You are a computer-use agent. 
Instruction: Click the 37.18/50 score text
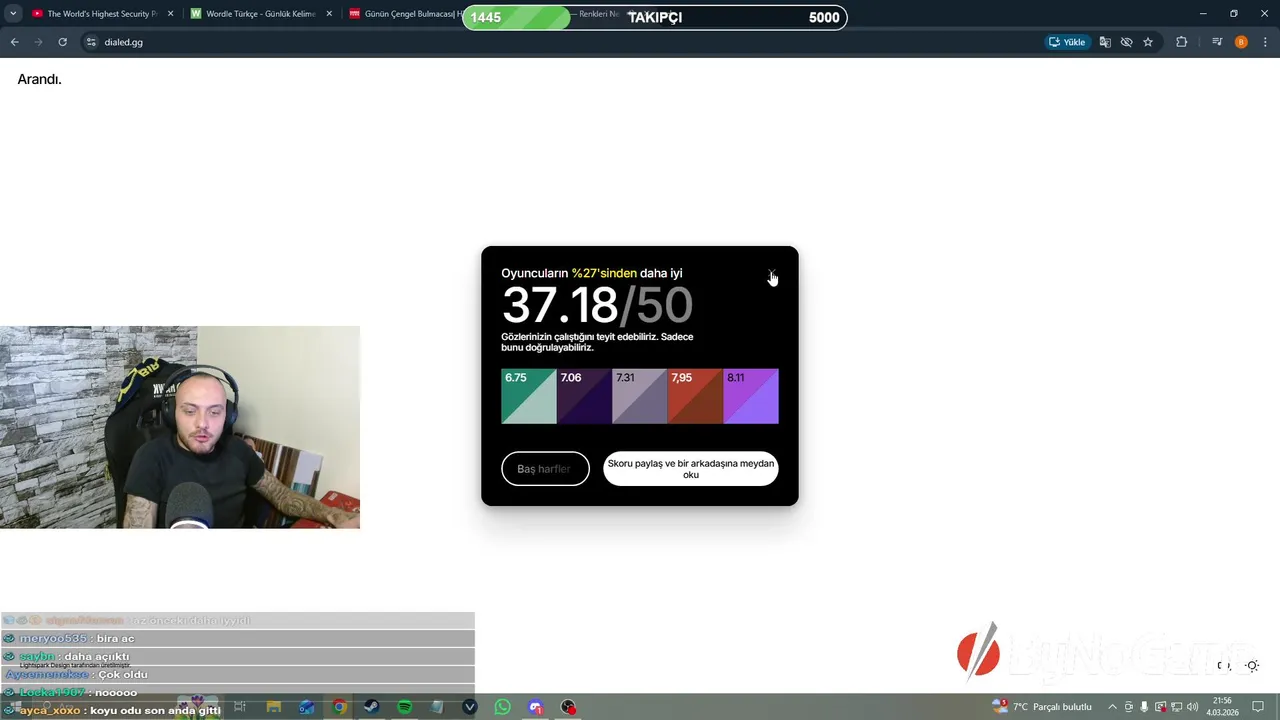pyautogui.click(x=597, y=305)
